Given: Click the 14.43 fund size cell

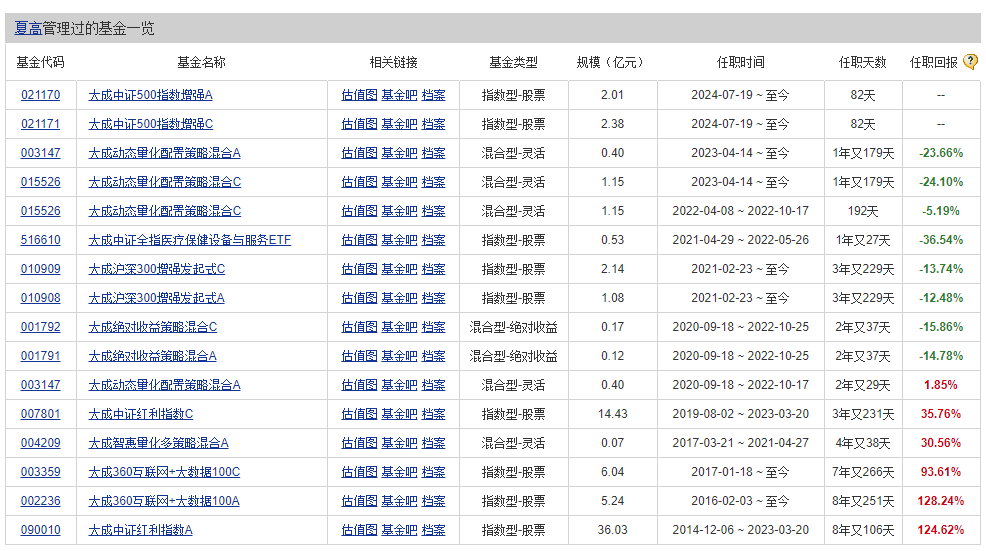Looking at the screenshot, I should click(612, 414).
